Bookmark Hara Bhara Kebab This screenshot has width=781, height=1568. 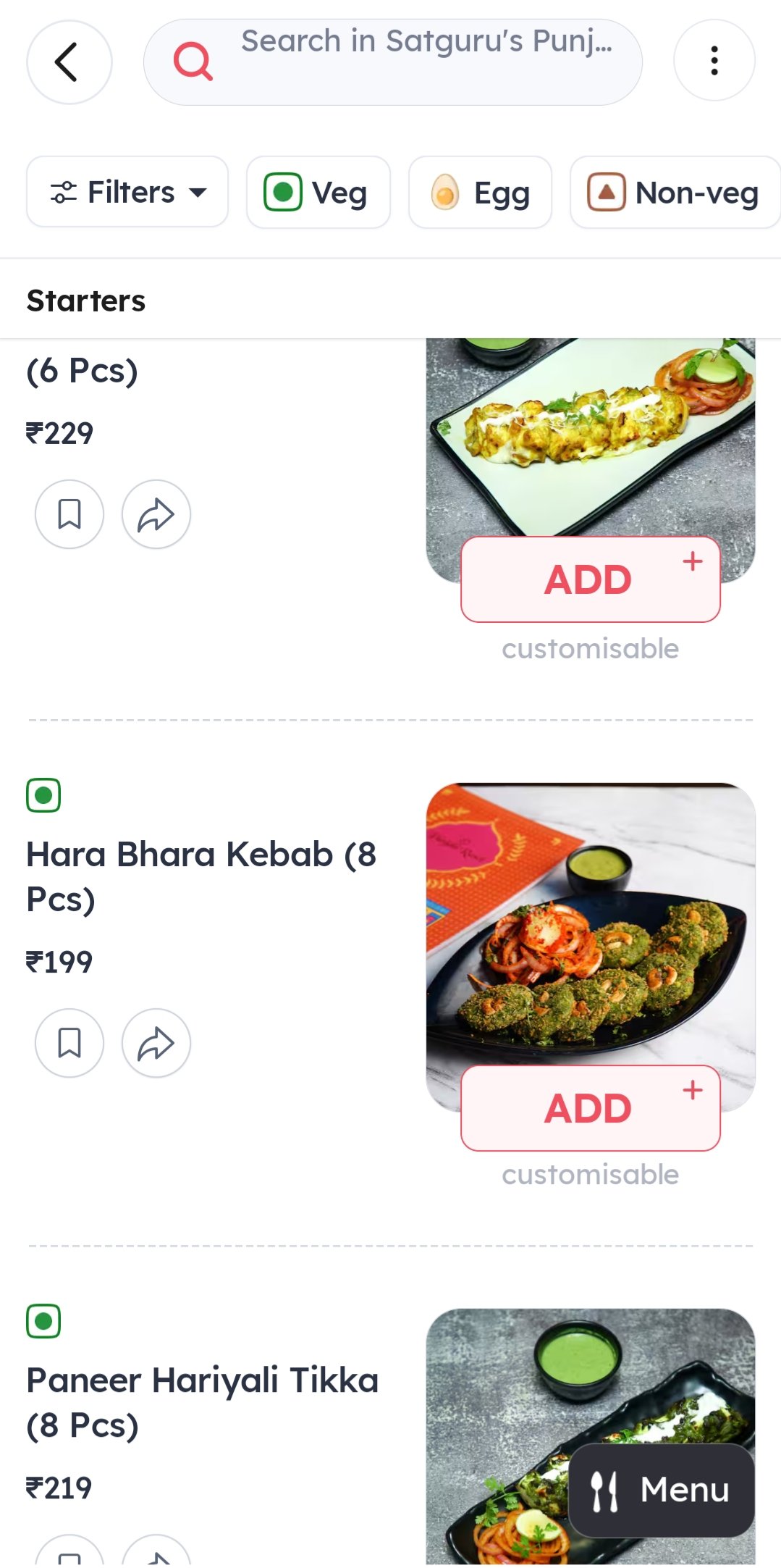[x=69, y=1043]
